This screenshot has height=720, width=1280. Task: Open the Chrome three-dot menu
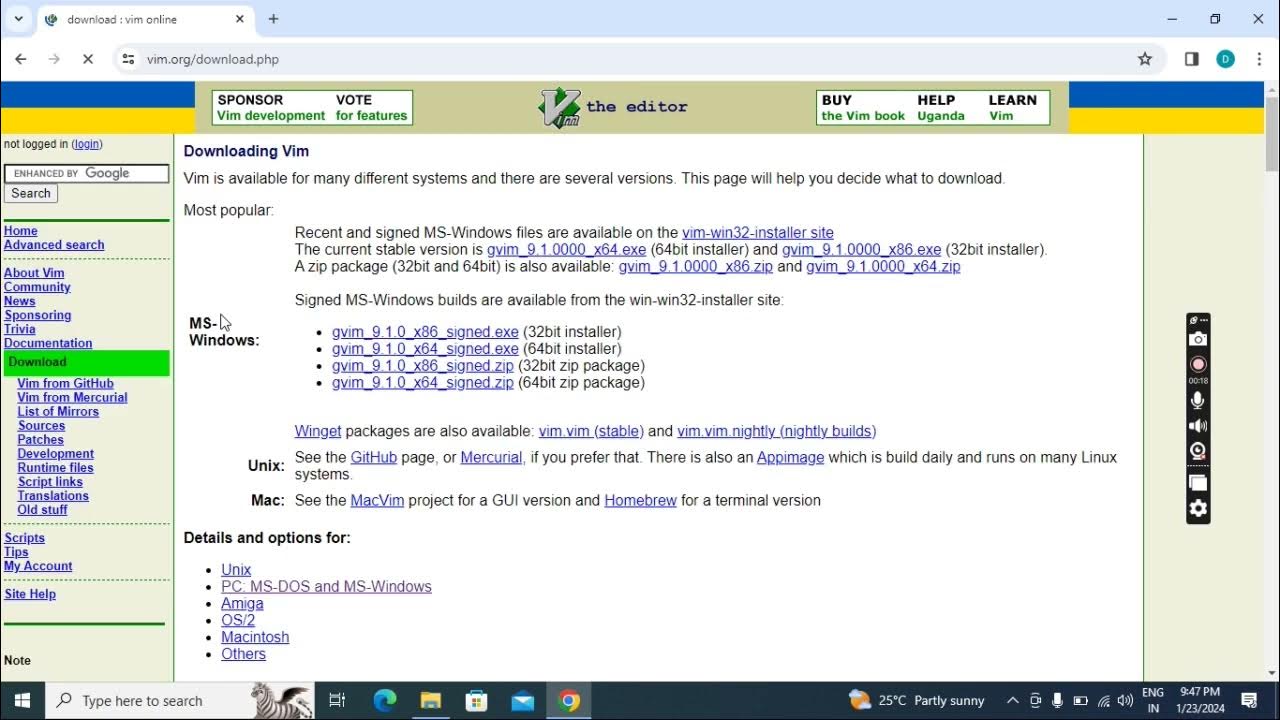pyautogui.click(x=1259, y=59)
